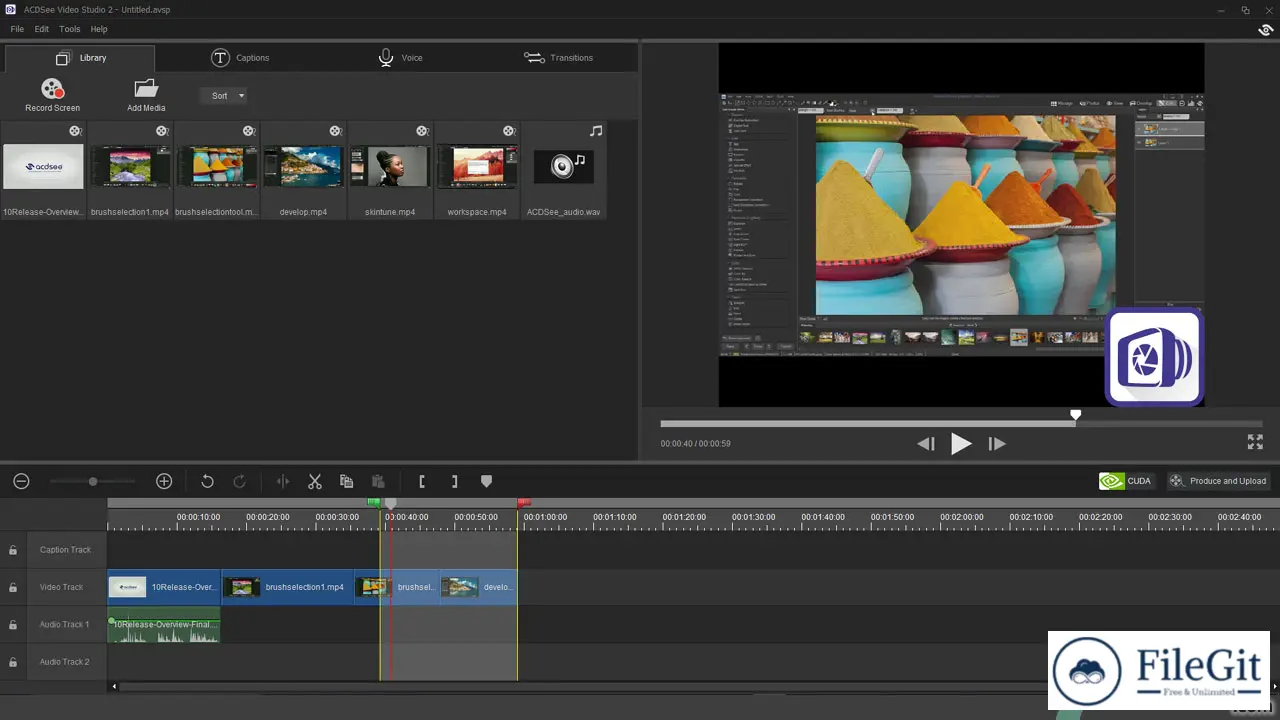1280x720 pixels.
Task: Paste the clip from clipboard
Action: (x=378, y=481)
